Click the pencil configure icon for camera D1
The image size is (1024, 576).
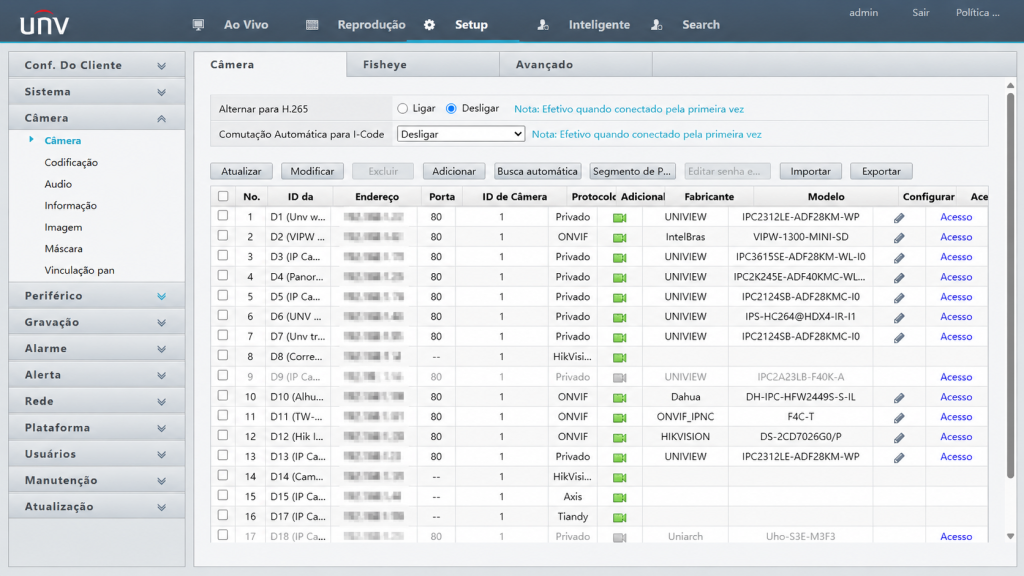click(x=899, y=217)
